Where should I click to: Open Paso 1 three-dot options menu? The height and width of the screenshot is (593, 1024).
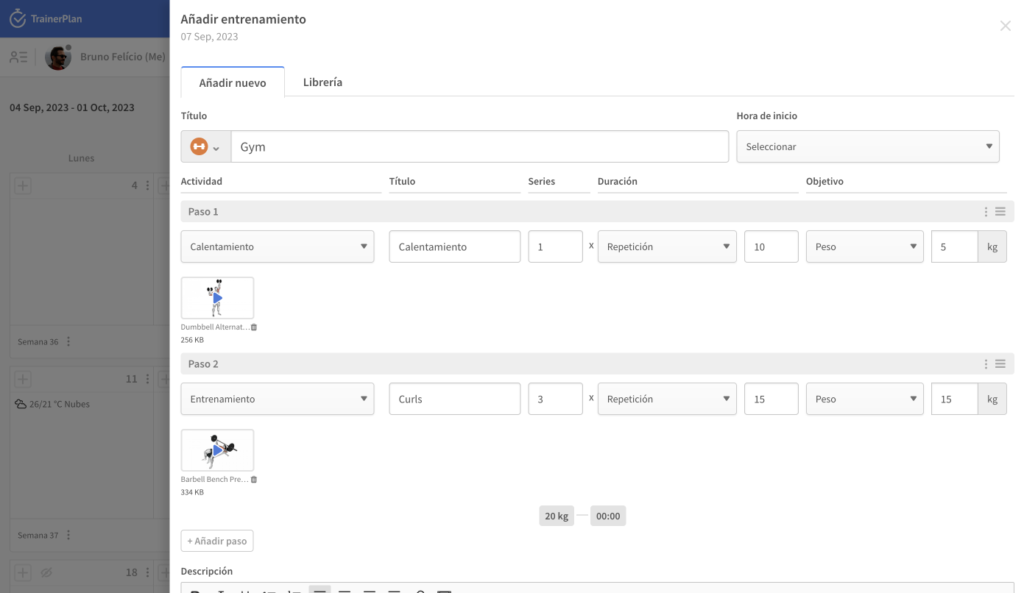[x=986, y=212]
